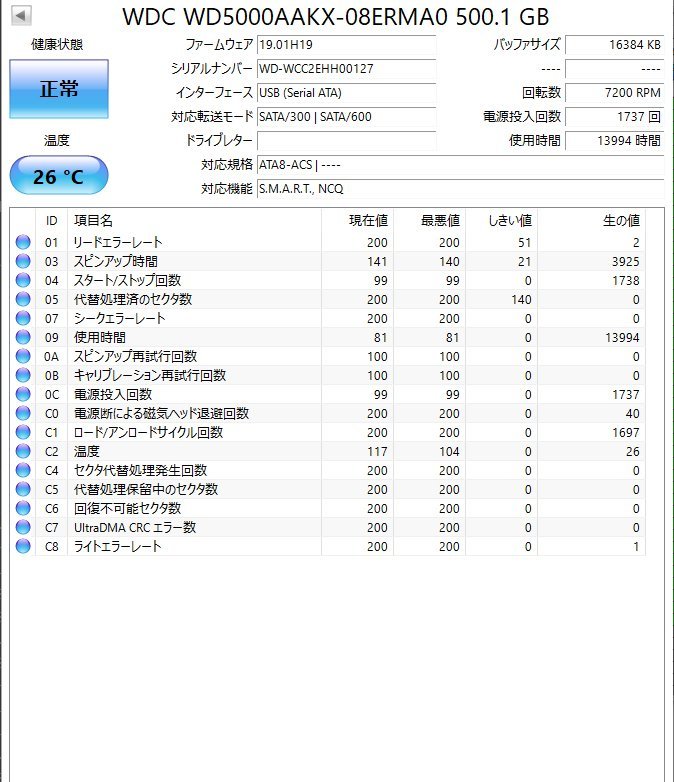Click the drive title WDC WD5000AAKX-08ERMA0 500.1 GB
Screen dimensions: 674x782
coord(336,17)
